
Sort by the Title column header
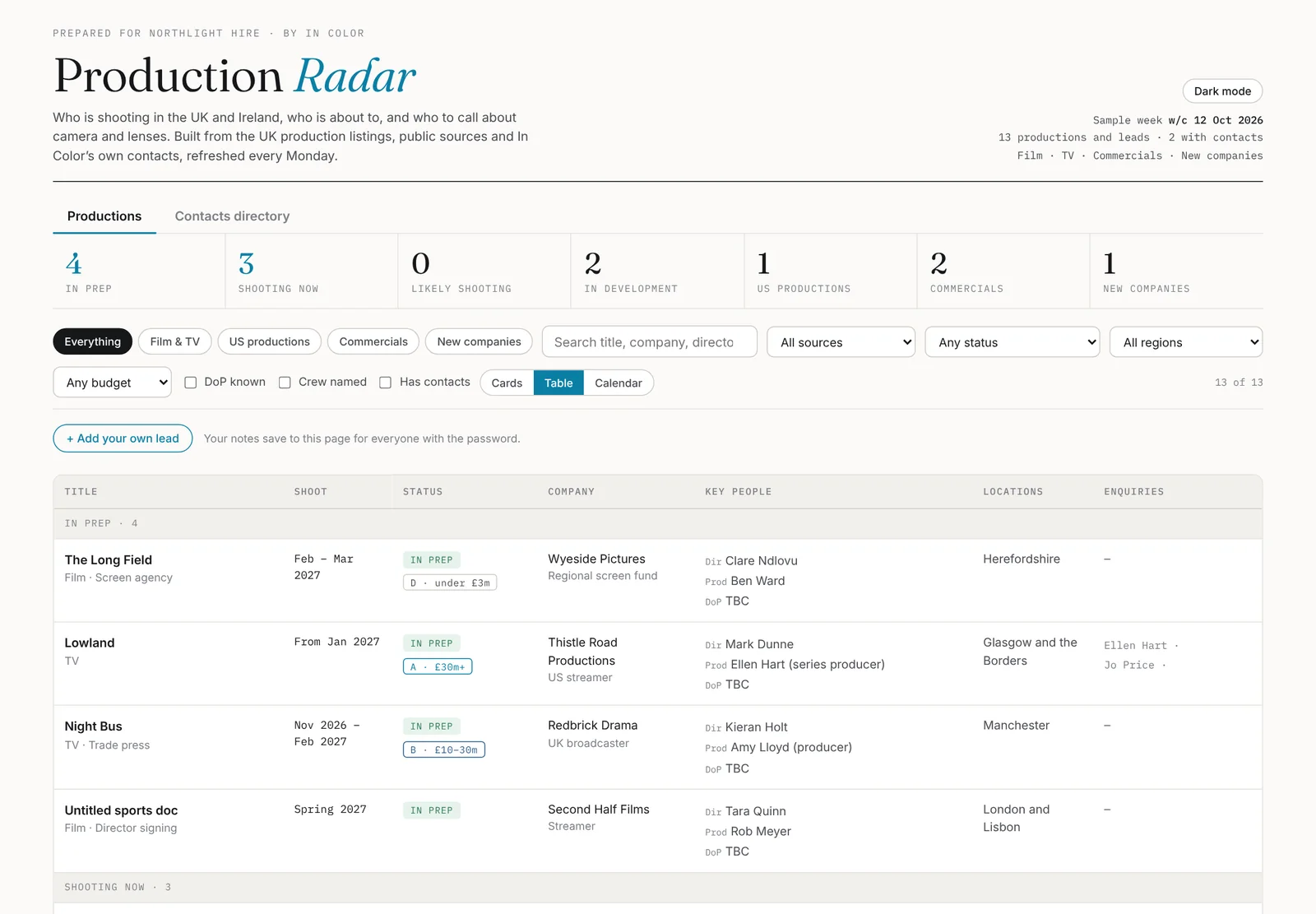[x=81, y=492]
